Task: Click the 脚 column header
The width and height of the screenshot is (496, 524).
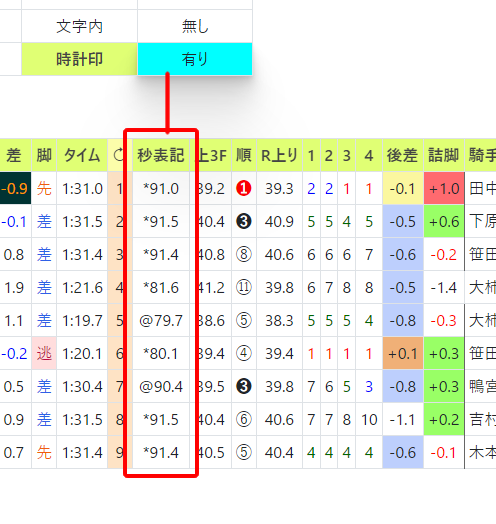Action: click(44, 155)
